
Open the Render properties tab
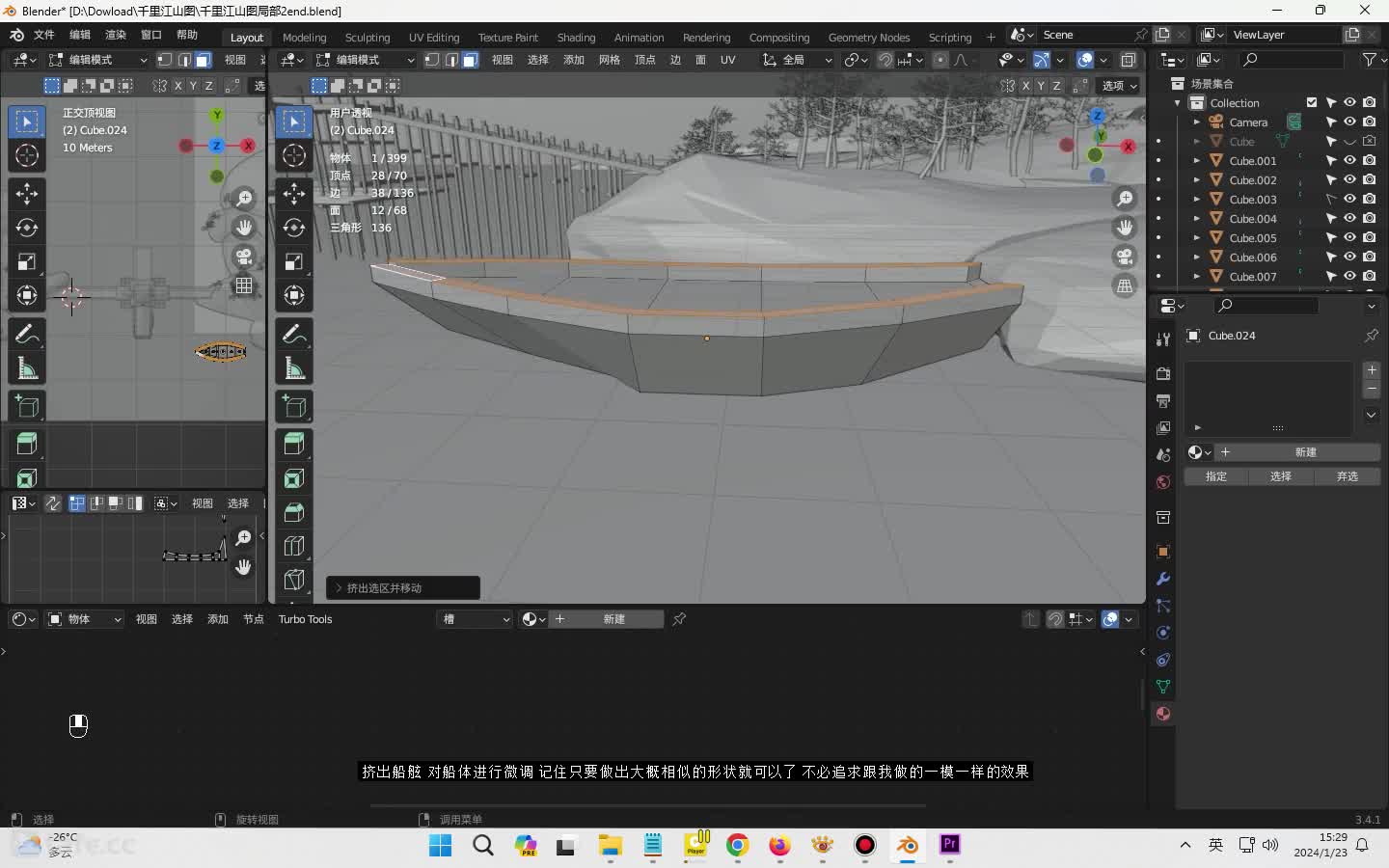coord(1163,373)
